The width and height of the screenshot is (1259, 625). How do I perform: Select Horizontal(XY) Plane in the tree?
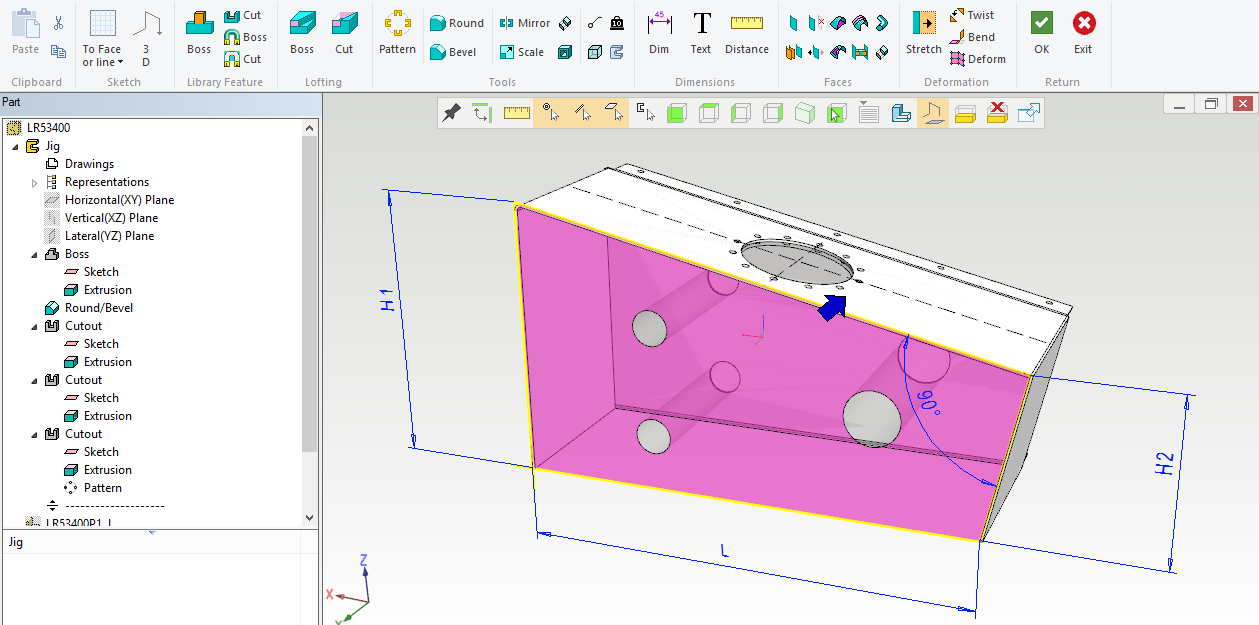[x=118, y=200]
